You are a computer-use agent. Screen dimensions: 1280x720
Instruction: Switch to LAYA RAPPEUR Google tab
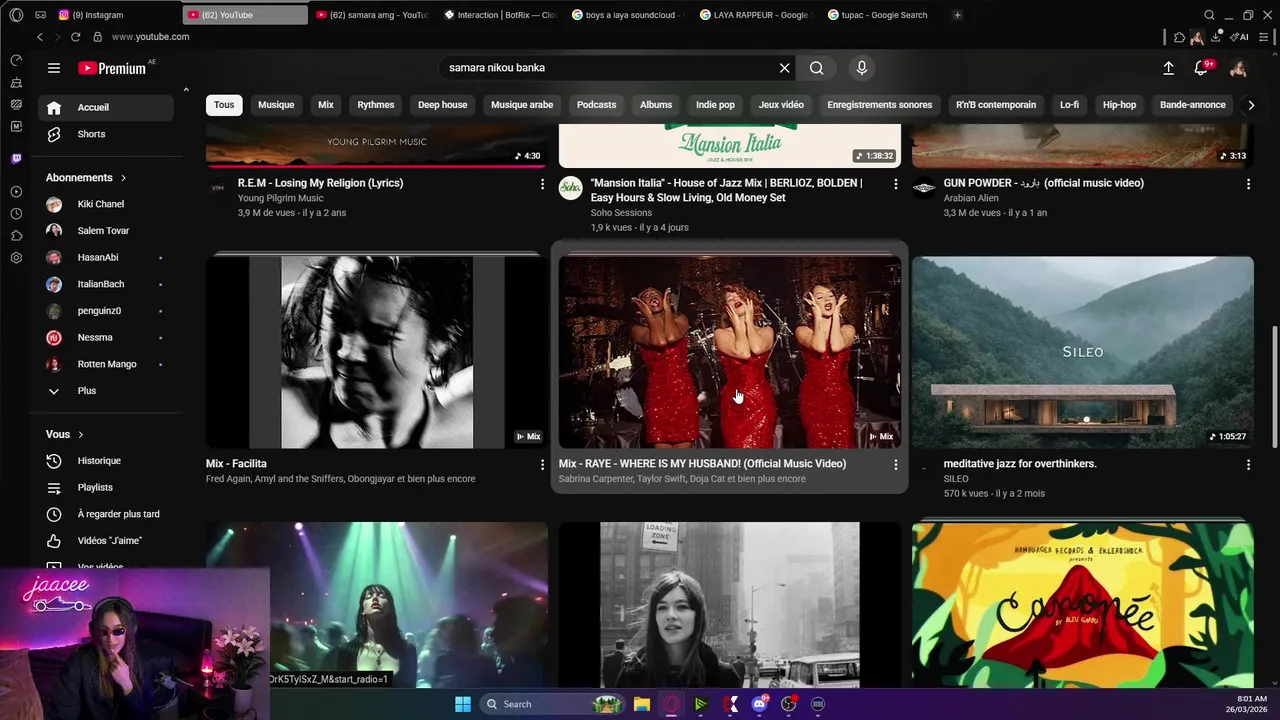coord(756,15)
